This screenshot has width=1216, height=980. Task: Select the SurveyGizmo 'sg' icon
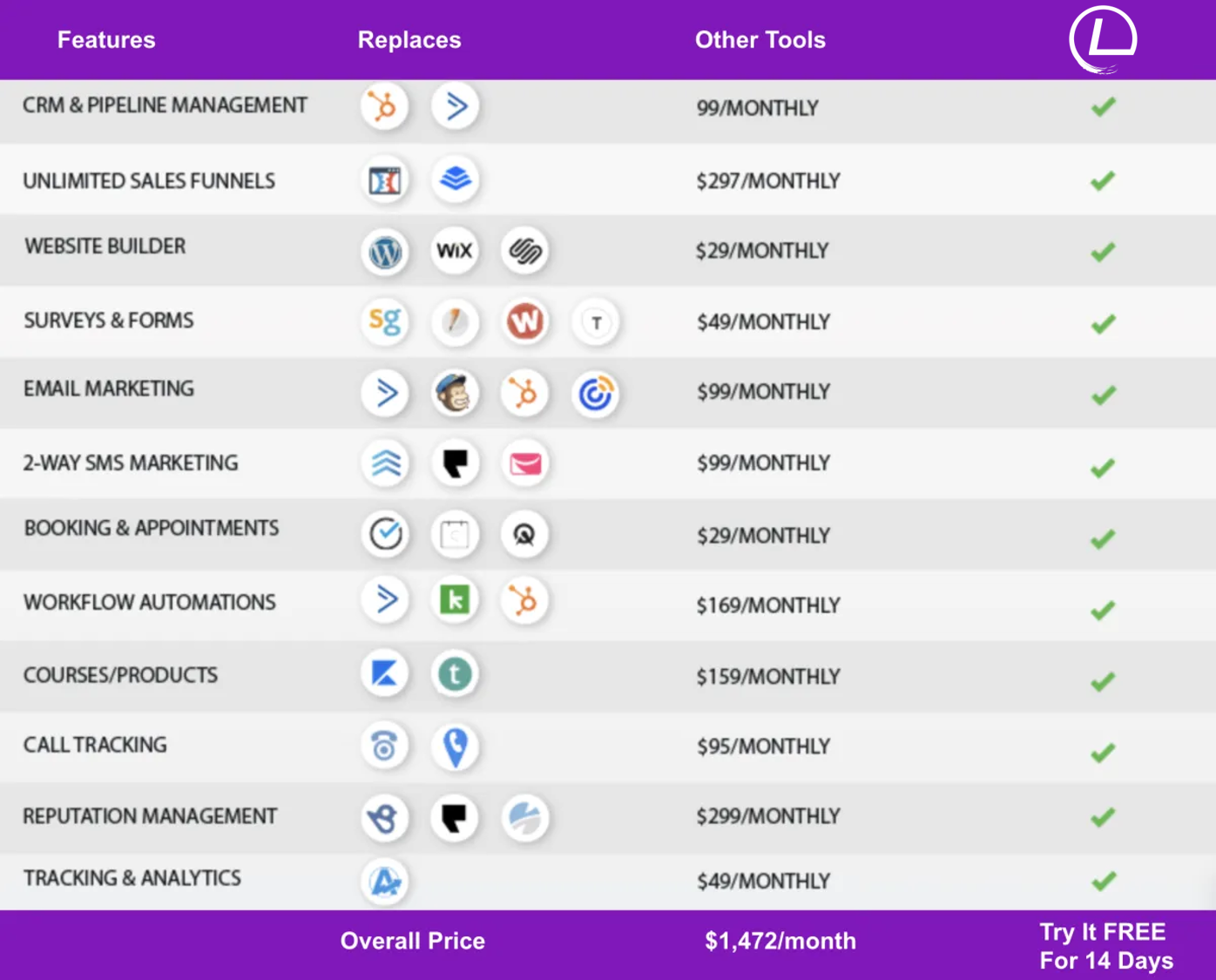tap(384, 321)
